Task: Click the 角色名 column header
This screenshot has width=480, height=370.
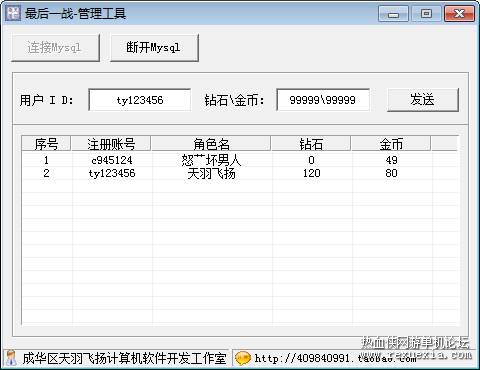Action: pos(211,144)
